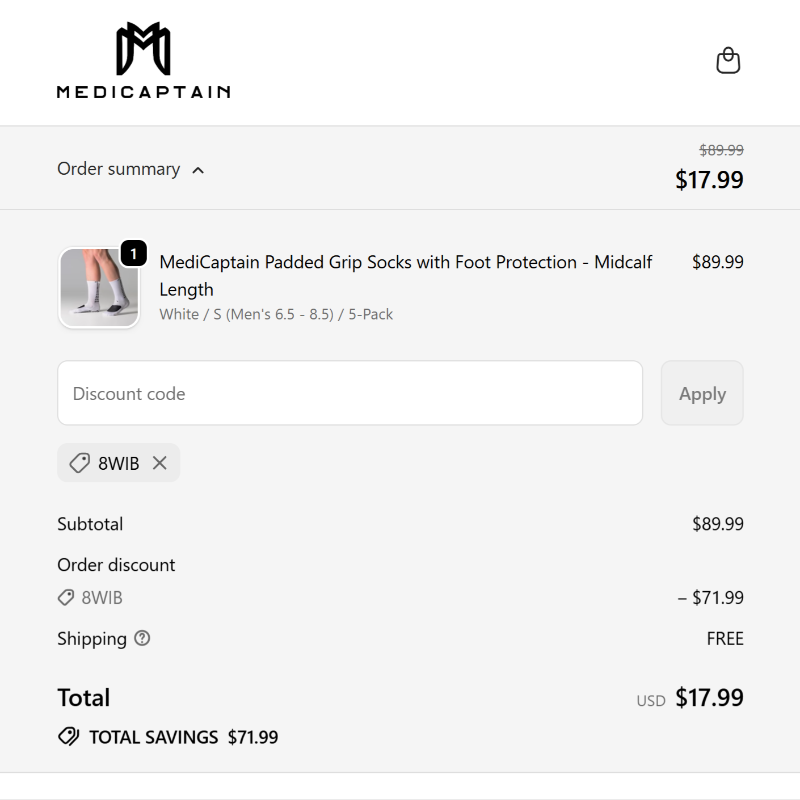Viewport: 800px width, 800px height.
Task: Click the tag icon beside Order discount 8WIB
Action: click(66, 598)
